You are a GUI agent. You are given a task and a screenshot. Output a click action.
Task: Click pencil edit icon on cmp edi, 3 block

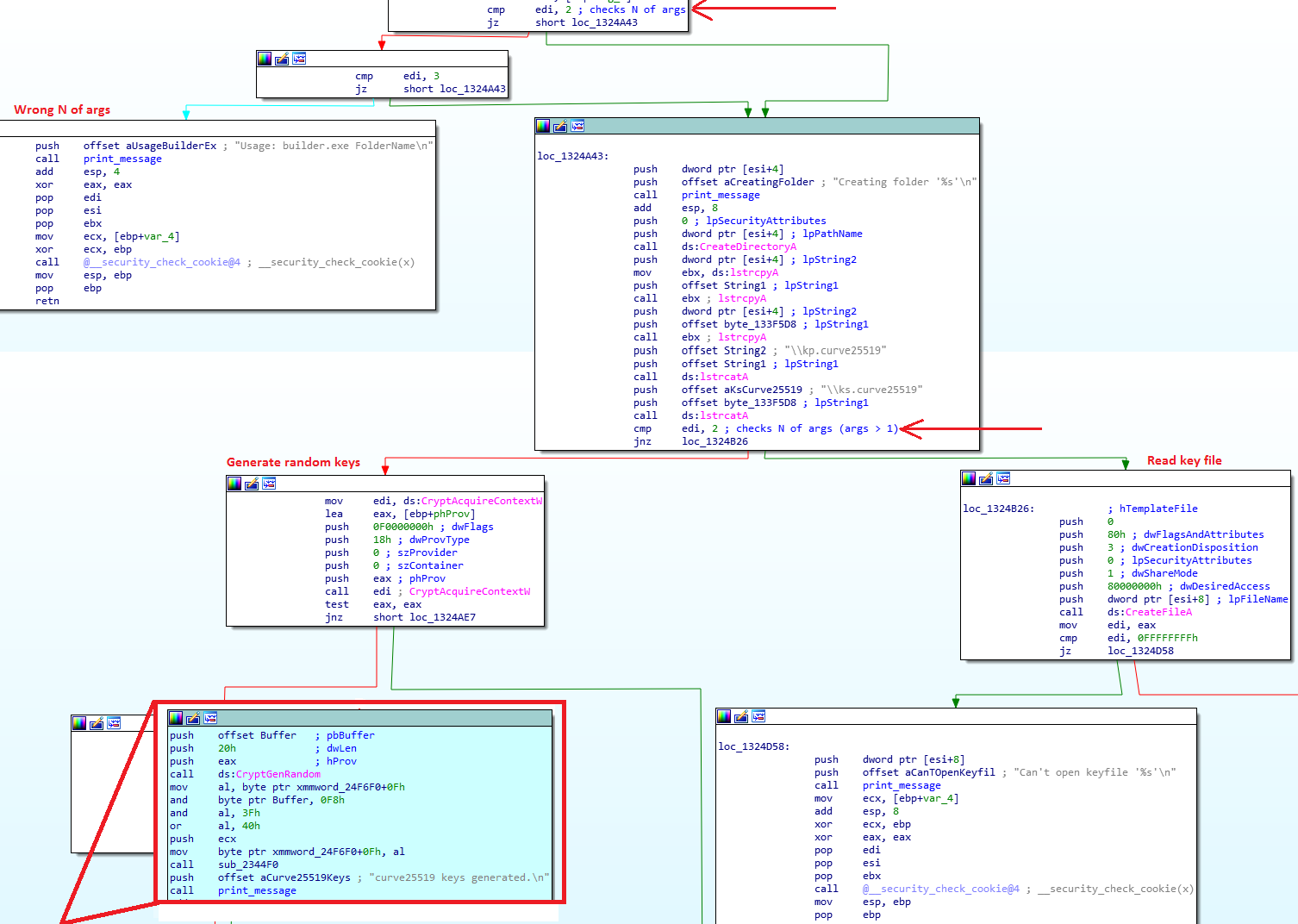(x=281, y=58)
